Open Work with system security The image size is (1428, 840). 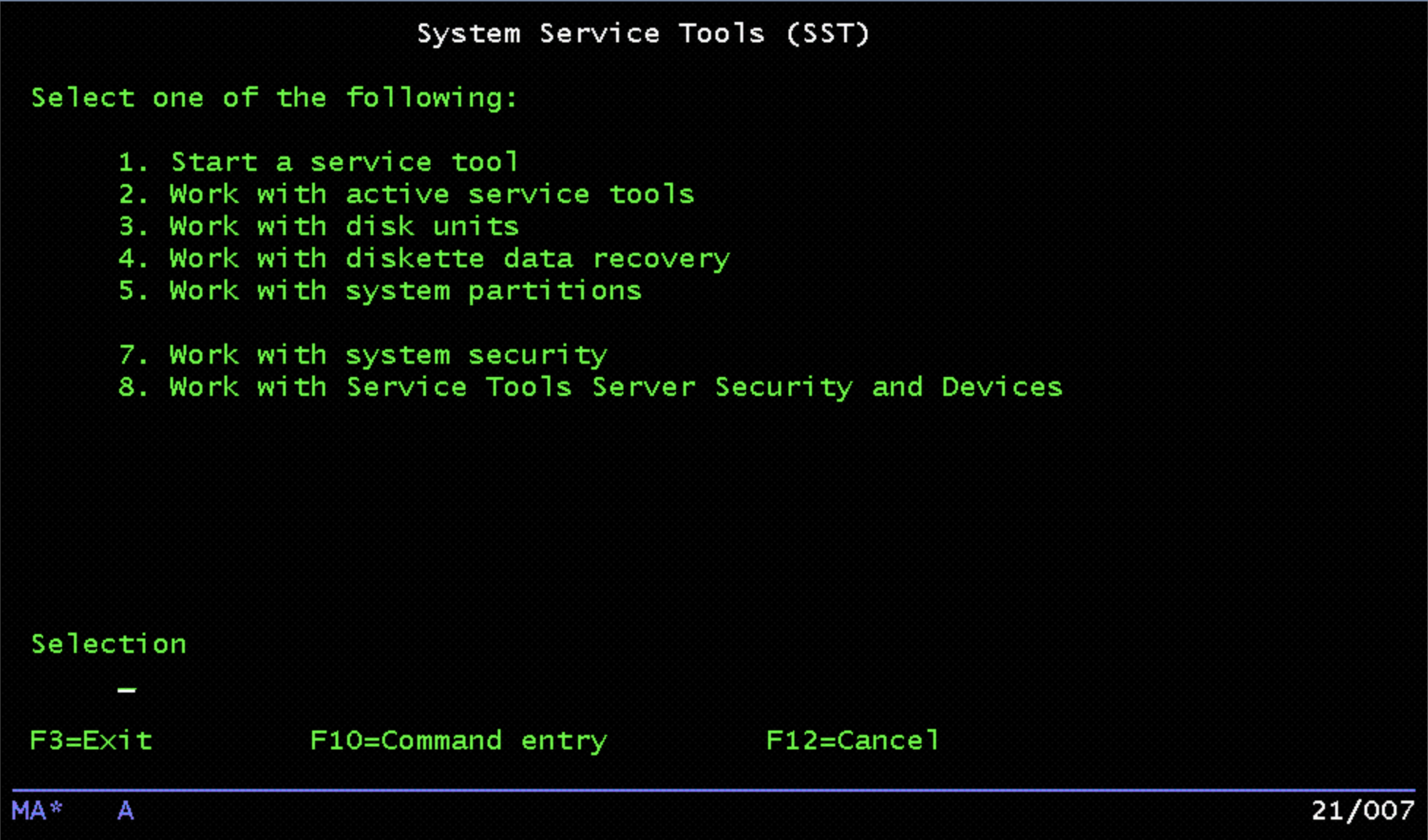tap(387, 355)
